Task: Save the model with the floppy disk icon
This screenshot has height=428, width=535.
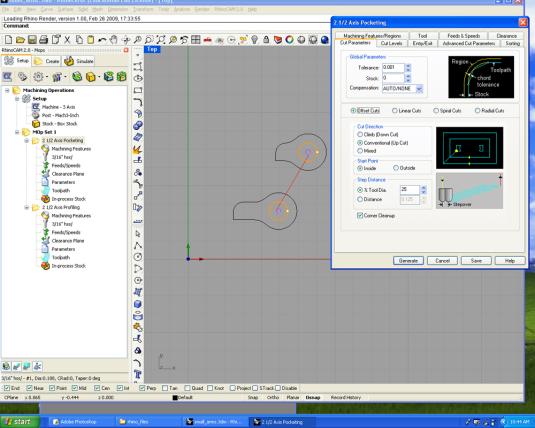Action: click(x=32, y=40)
